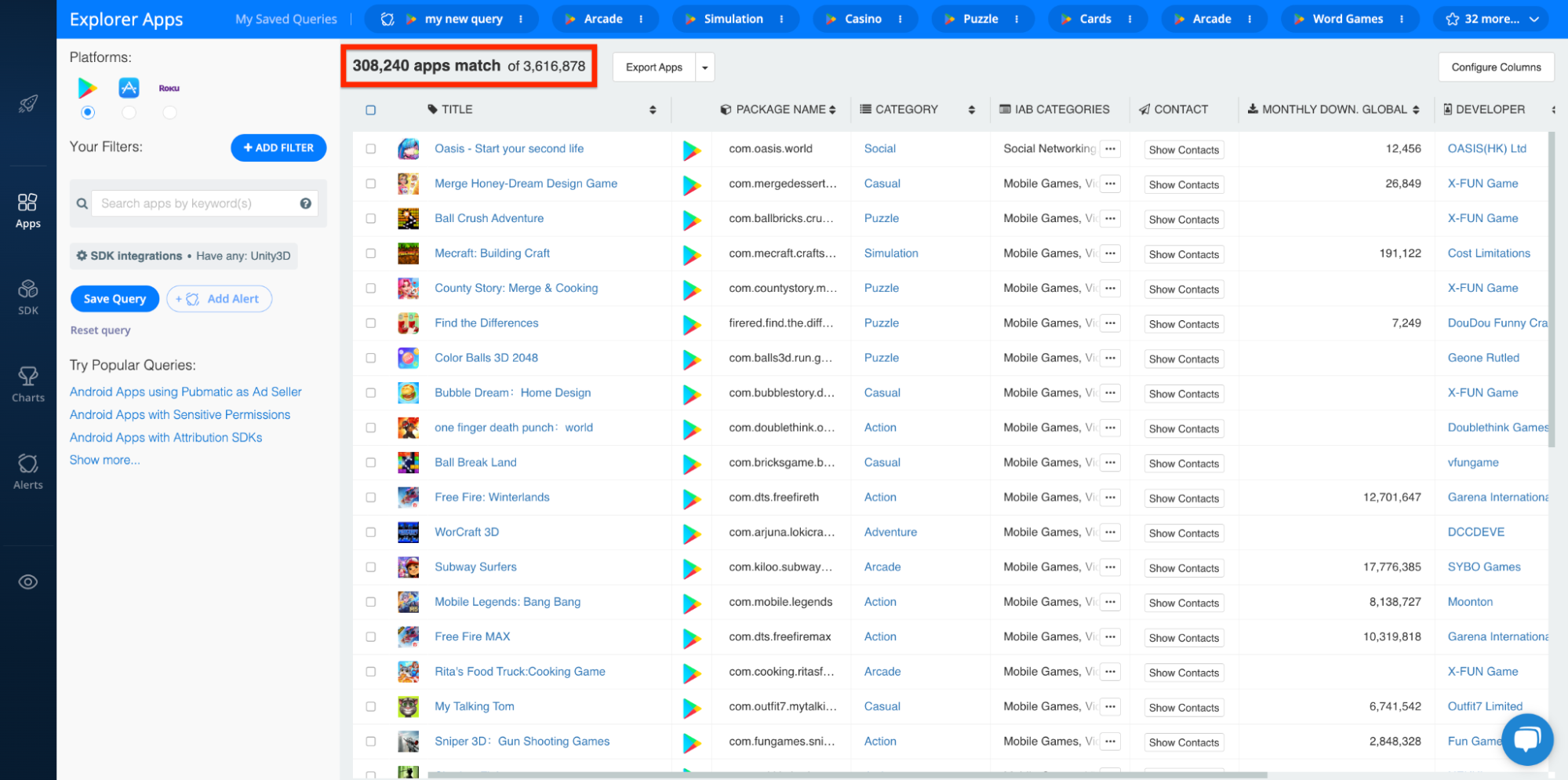1568x780 pixels.
Task: Open the Apps section in sidebar
Action: pyautogui.click(x=28, y=211)
